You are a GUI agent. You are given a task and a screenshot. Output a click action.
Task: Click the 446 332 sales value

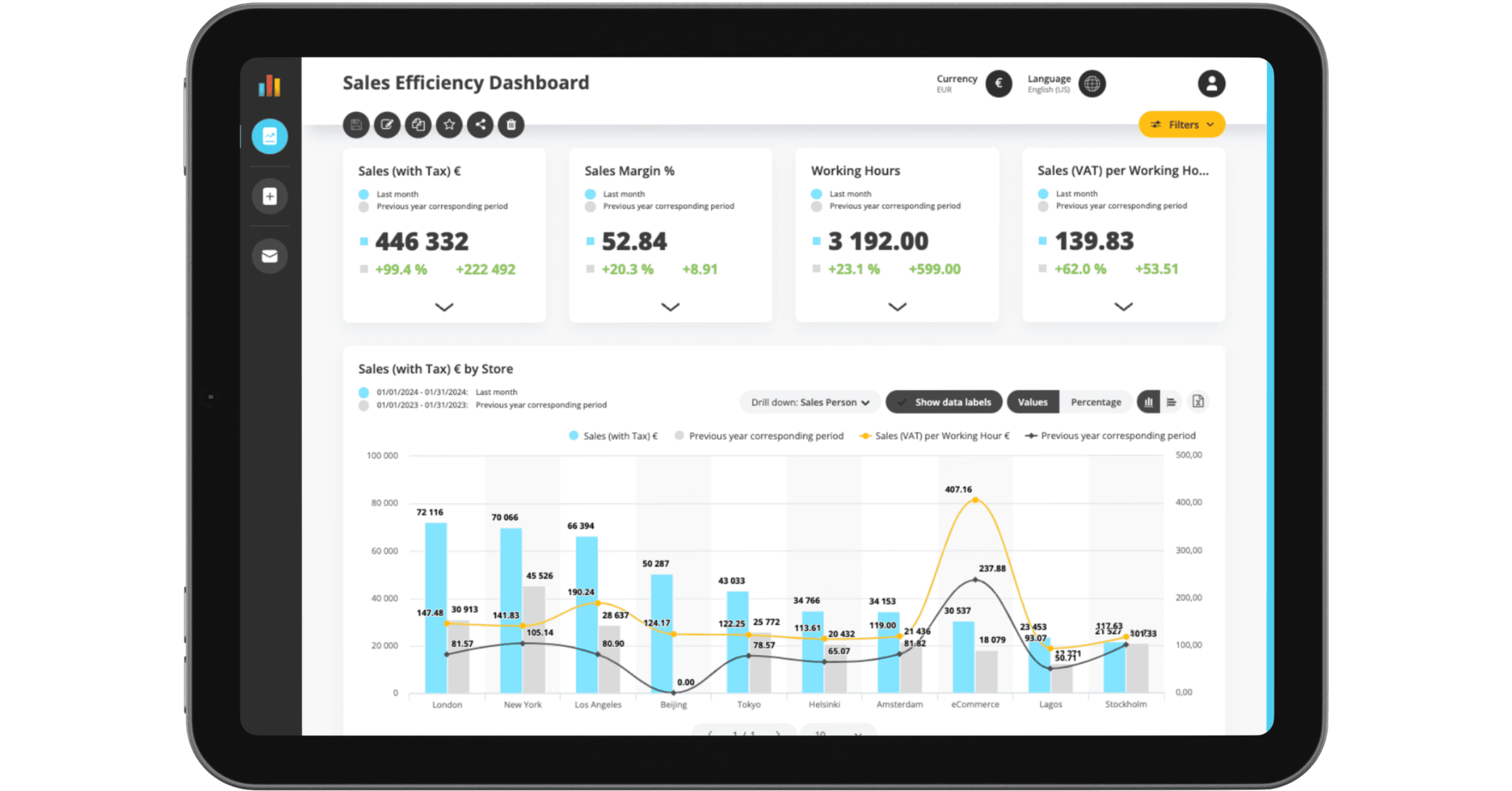[422, 241]
